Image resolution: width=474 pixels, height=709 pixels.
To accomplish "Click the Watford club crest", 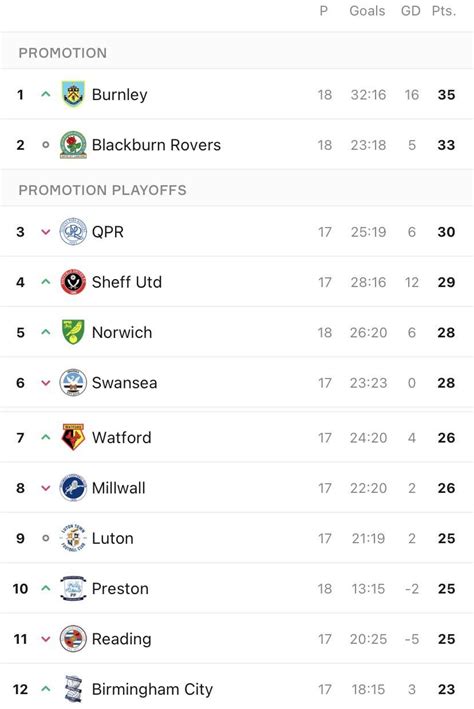I will pyautogui.click(x=73, y=437).
